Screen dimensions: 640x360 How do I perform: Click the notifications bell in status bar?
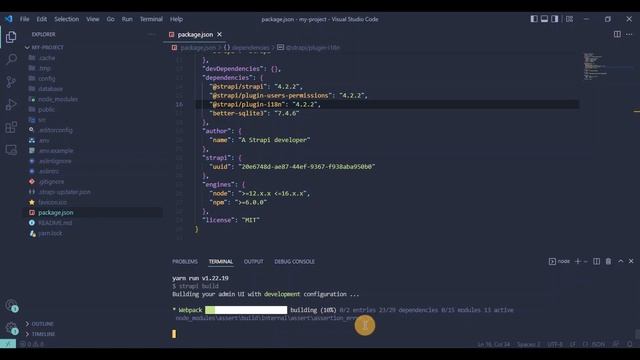point(630,344)
